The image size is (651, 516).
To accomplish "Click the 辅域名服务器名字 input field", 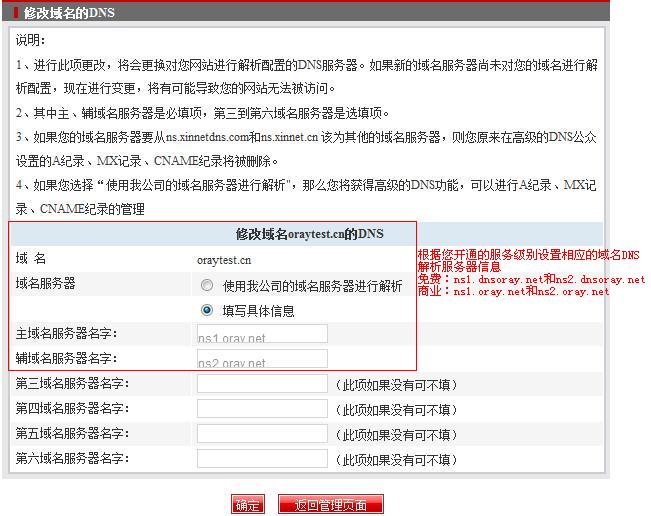I will pyautogui.click(x=262, y=359).
